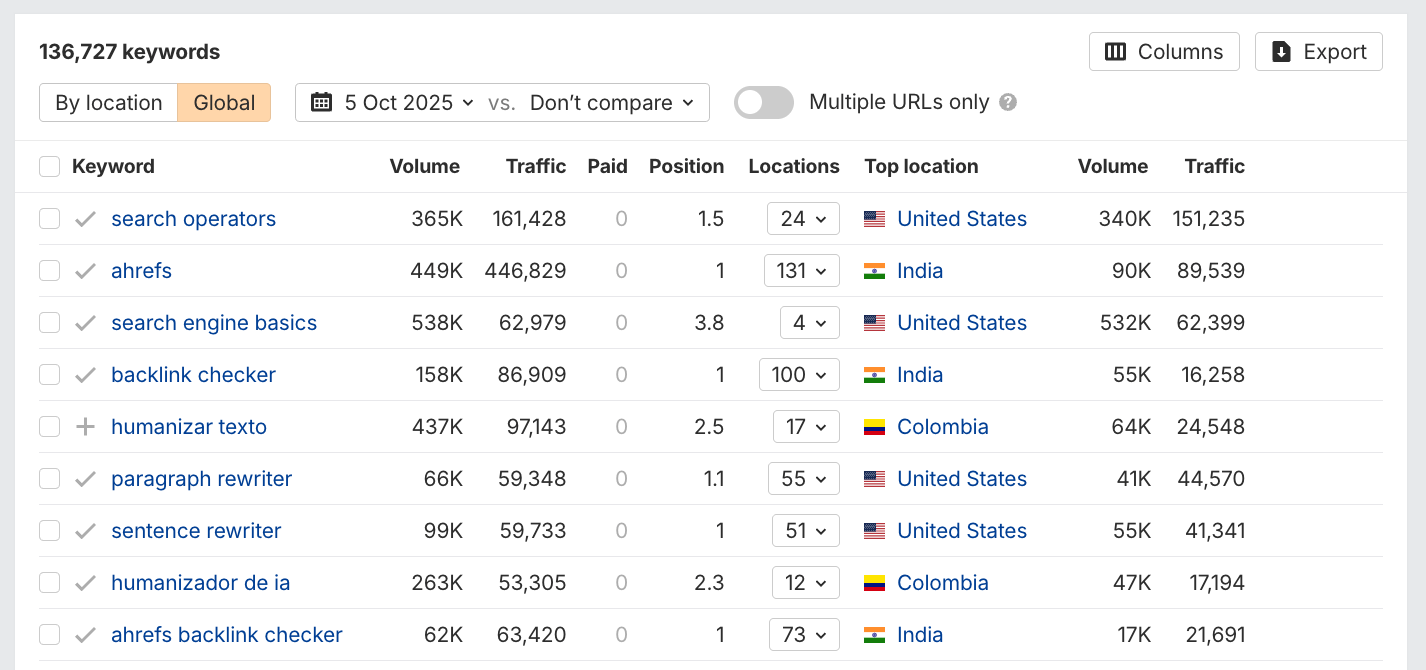Enable the Multiple URLs only toggle
This screenshot has height=670, width=1426.
(763, 102)
